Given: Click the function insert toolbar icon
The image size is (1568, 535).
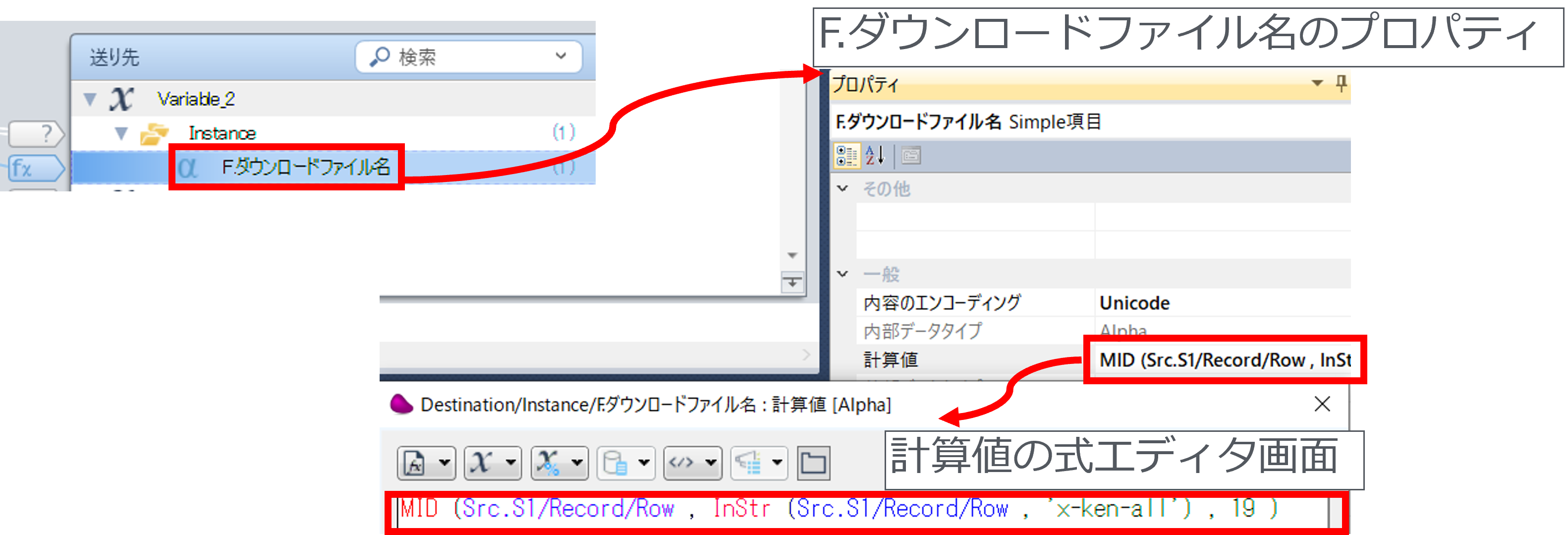Looking at the screenshot, I should 415,463.
